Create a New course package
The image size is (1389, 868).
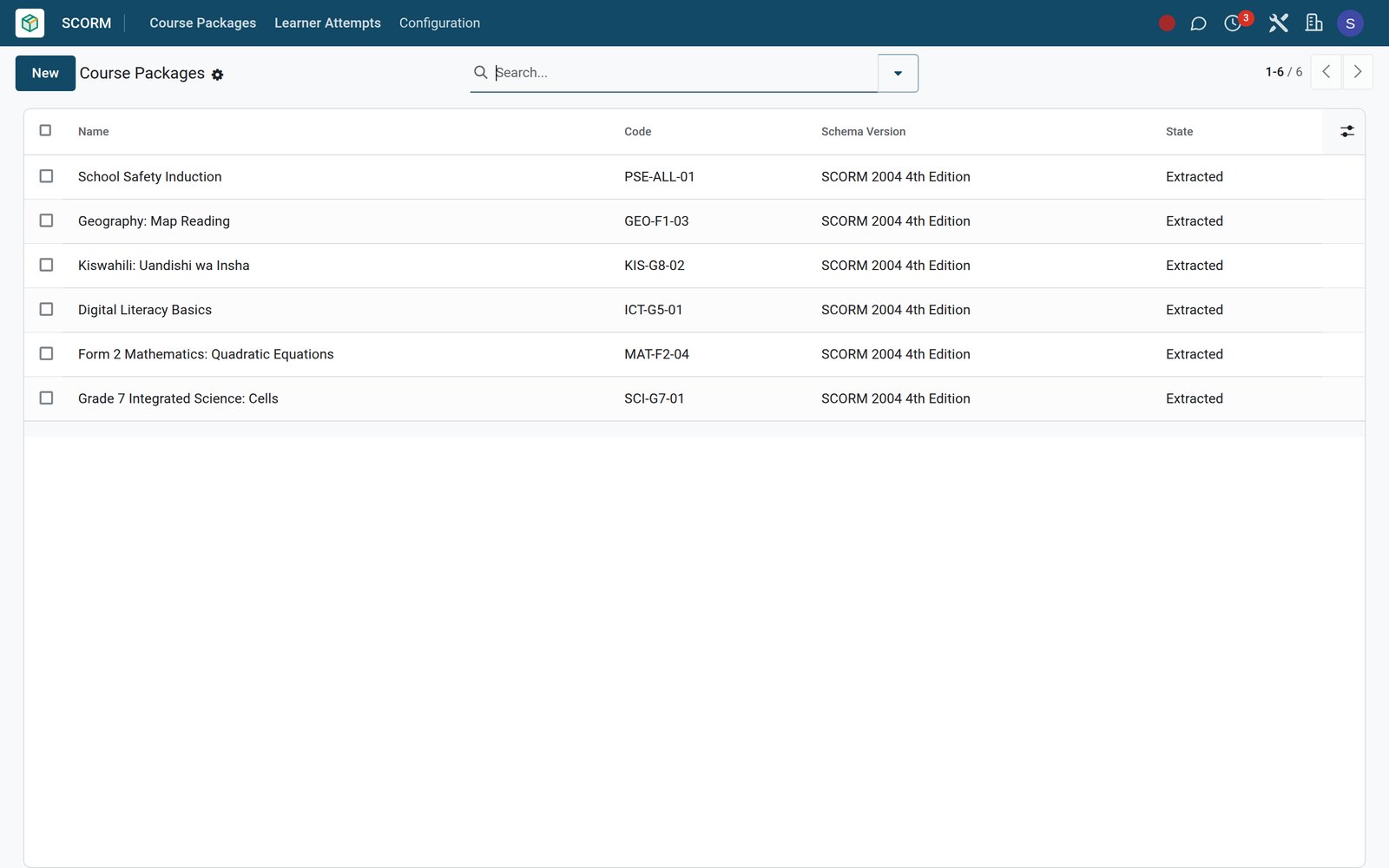coord(45,73)
